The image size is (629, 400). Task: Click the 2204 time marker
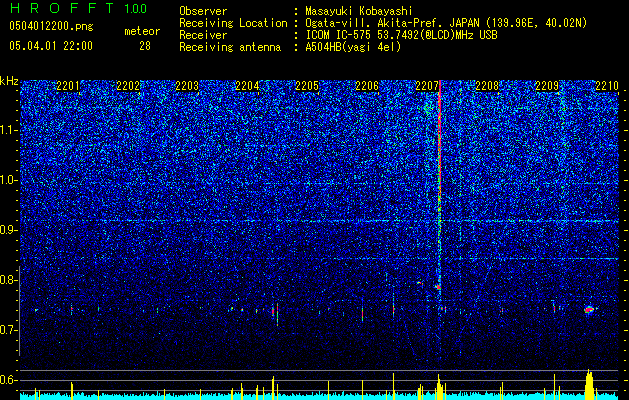coord(247,86)
